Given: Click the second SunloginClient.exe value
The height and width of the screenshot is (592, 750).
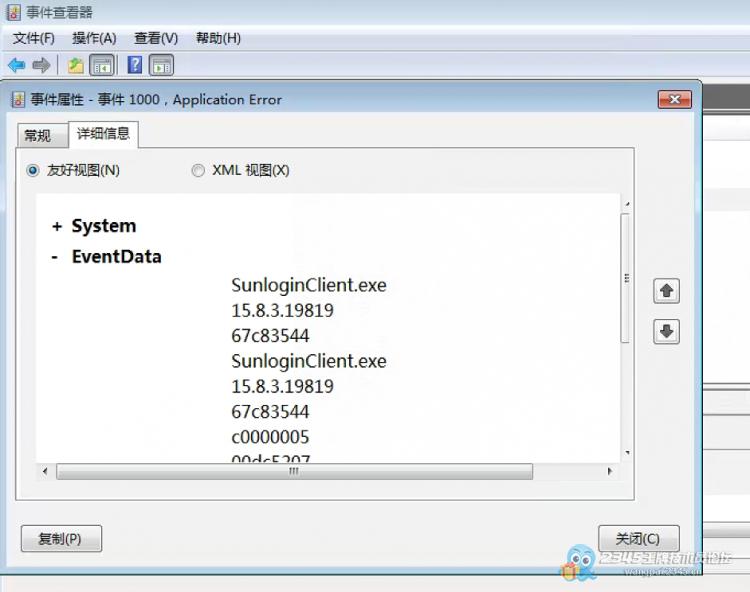Looking at the screenshot, I should pyautogui.click(x=309, y=361).
